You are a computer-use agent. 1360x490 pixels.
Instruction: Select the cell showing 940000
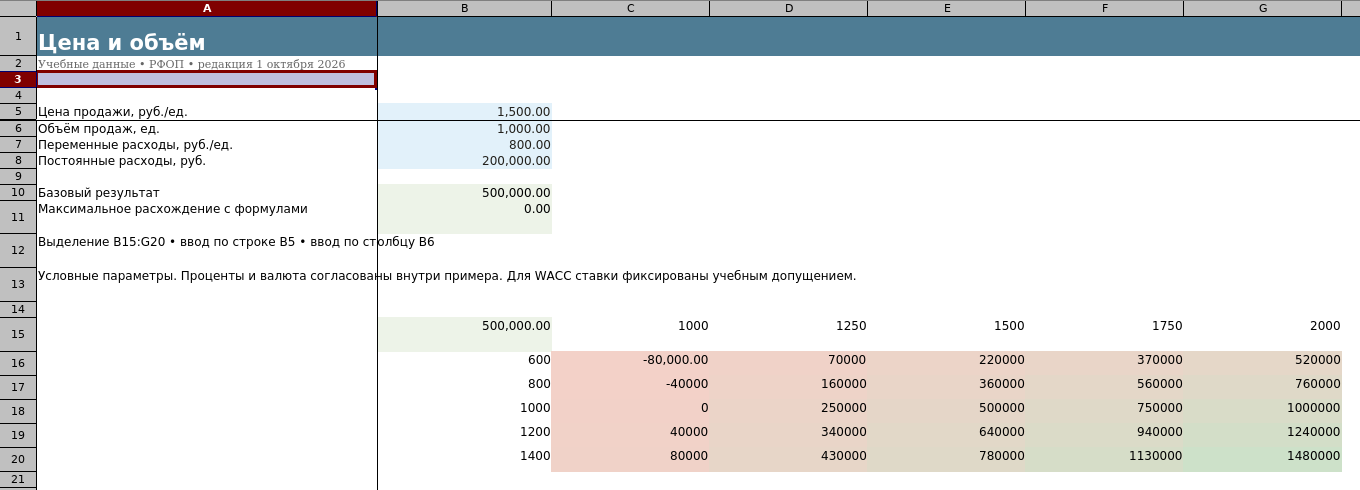(x=1104, y=435)
